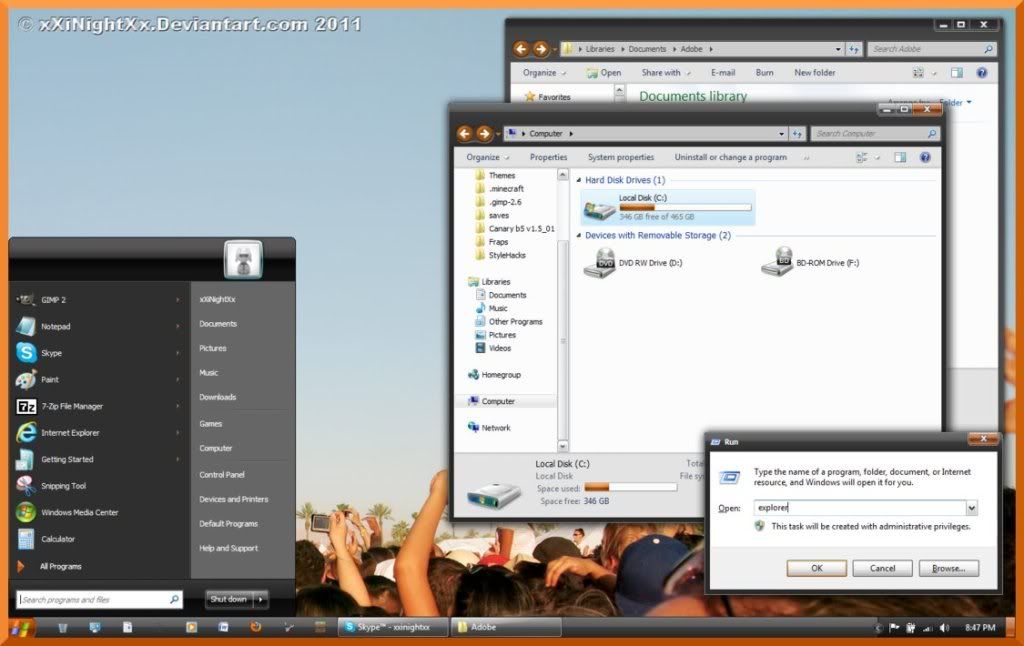
Task: Click the Search Computer box
Action: [x=875, y=134]
